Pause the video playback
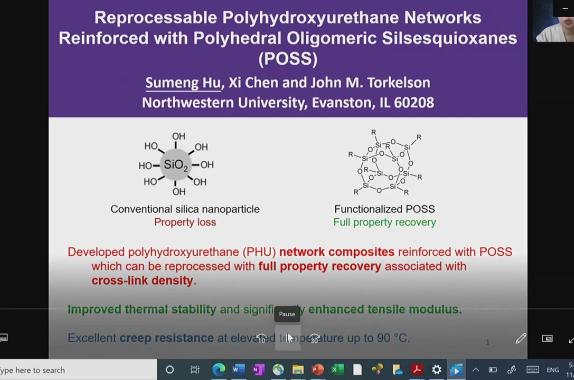 tap(288, 338)
